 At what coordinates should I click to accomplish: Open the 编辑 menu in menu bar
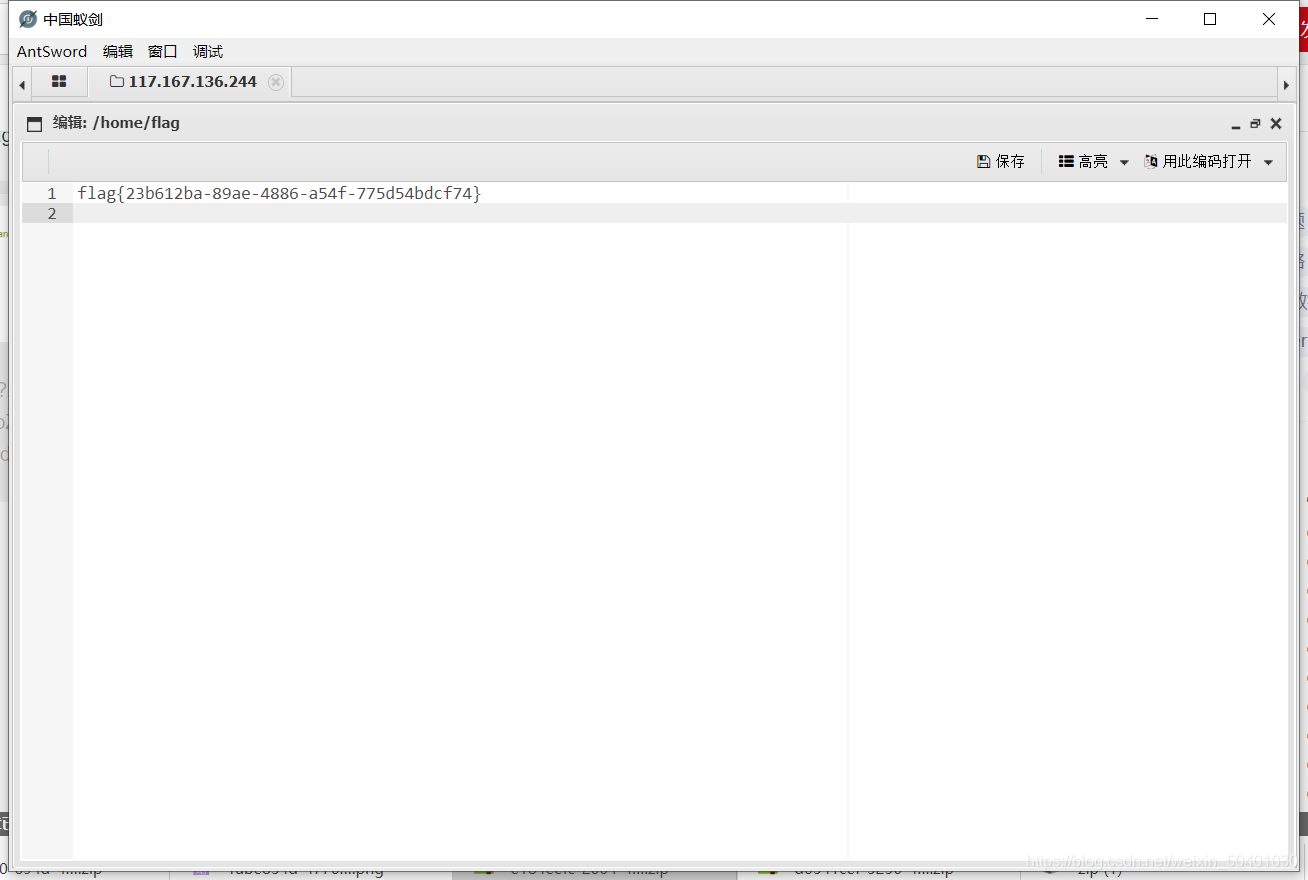(x=118, y=52)
